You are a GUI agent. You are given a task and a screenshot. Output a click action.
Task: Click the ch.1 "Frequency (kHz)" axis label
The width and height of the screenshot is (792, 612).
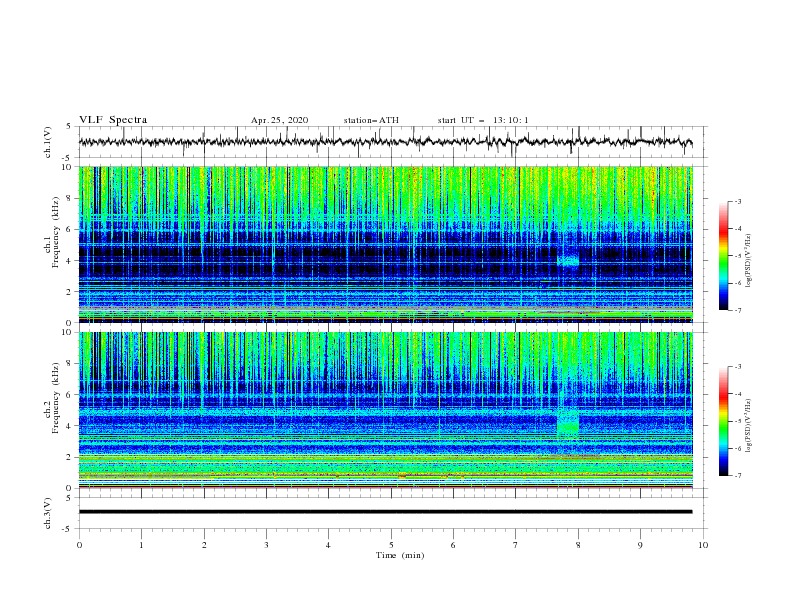point(55,230)
